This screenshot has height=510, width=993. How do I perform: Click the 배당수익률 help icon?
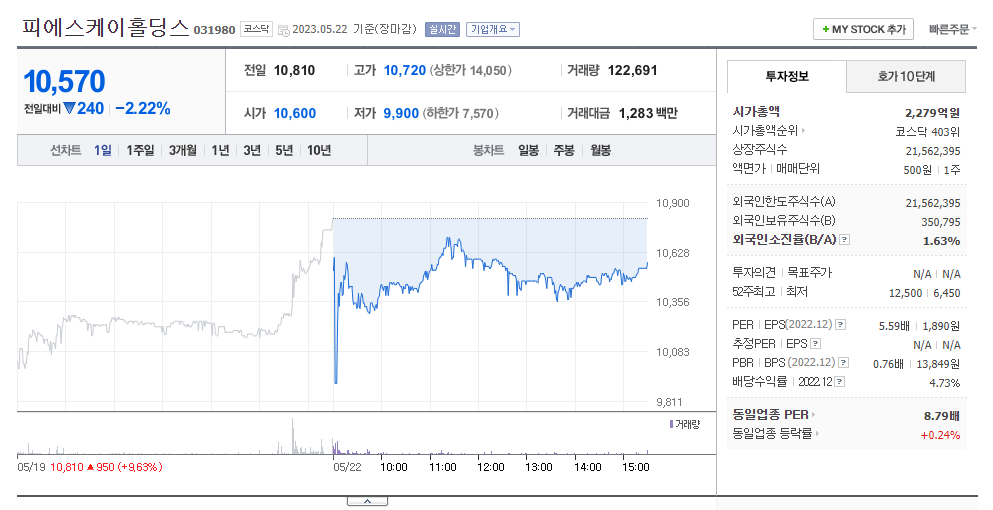[840, 381]
